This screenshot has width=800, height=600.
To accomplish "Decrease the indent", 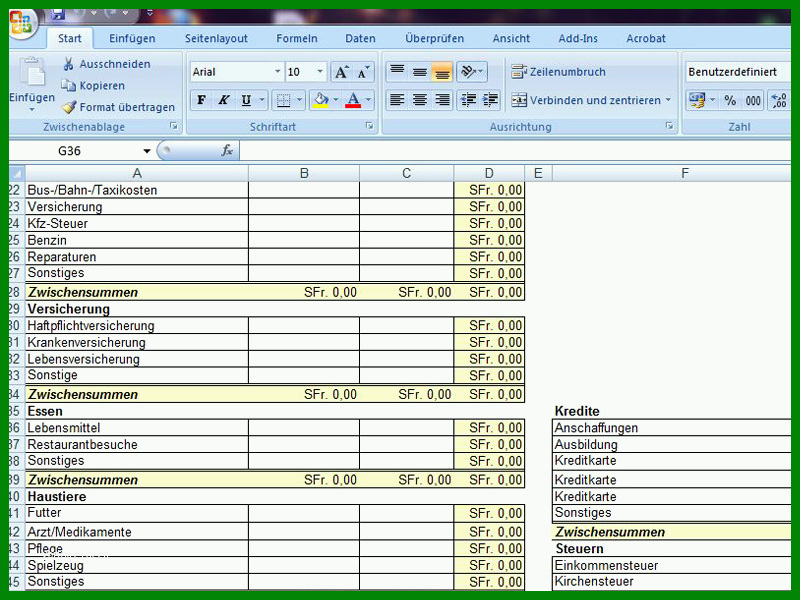I will point(468,99).
